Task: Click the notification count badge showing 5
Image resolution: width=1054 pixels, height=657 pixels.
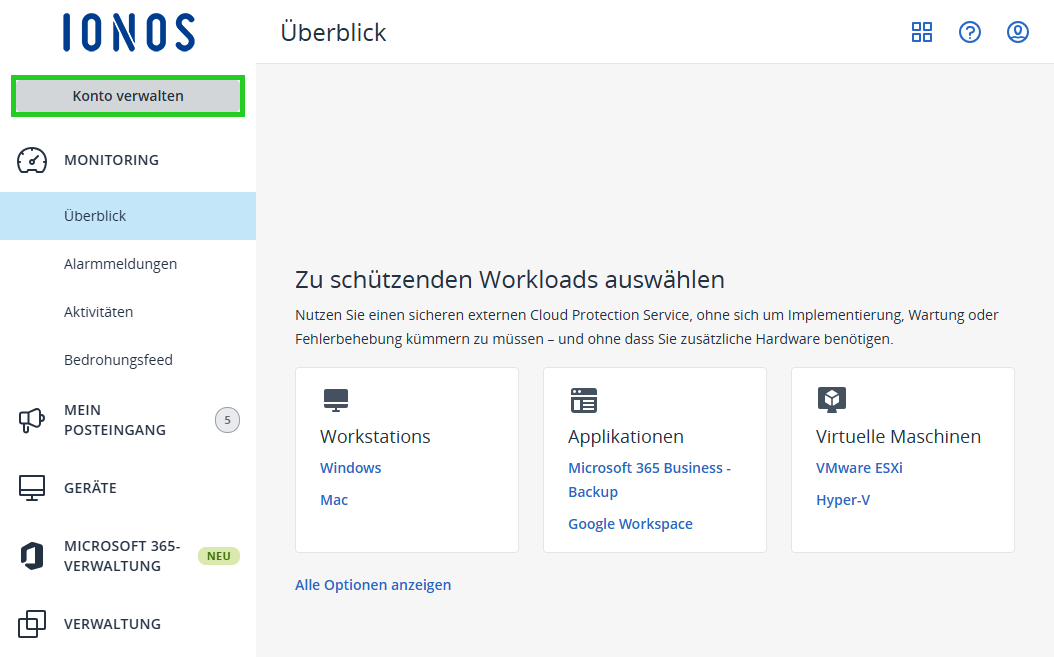Action: (x=227, y=419)
